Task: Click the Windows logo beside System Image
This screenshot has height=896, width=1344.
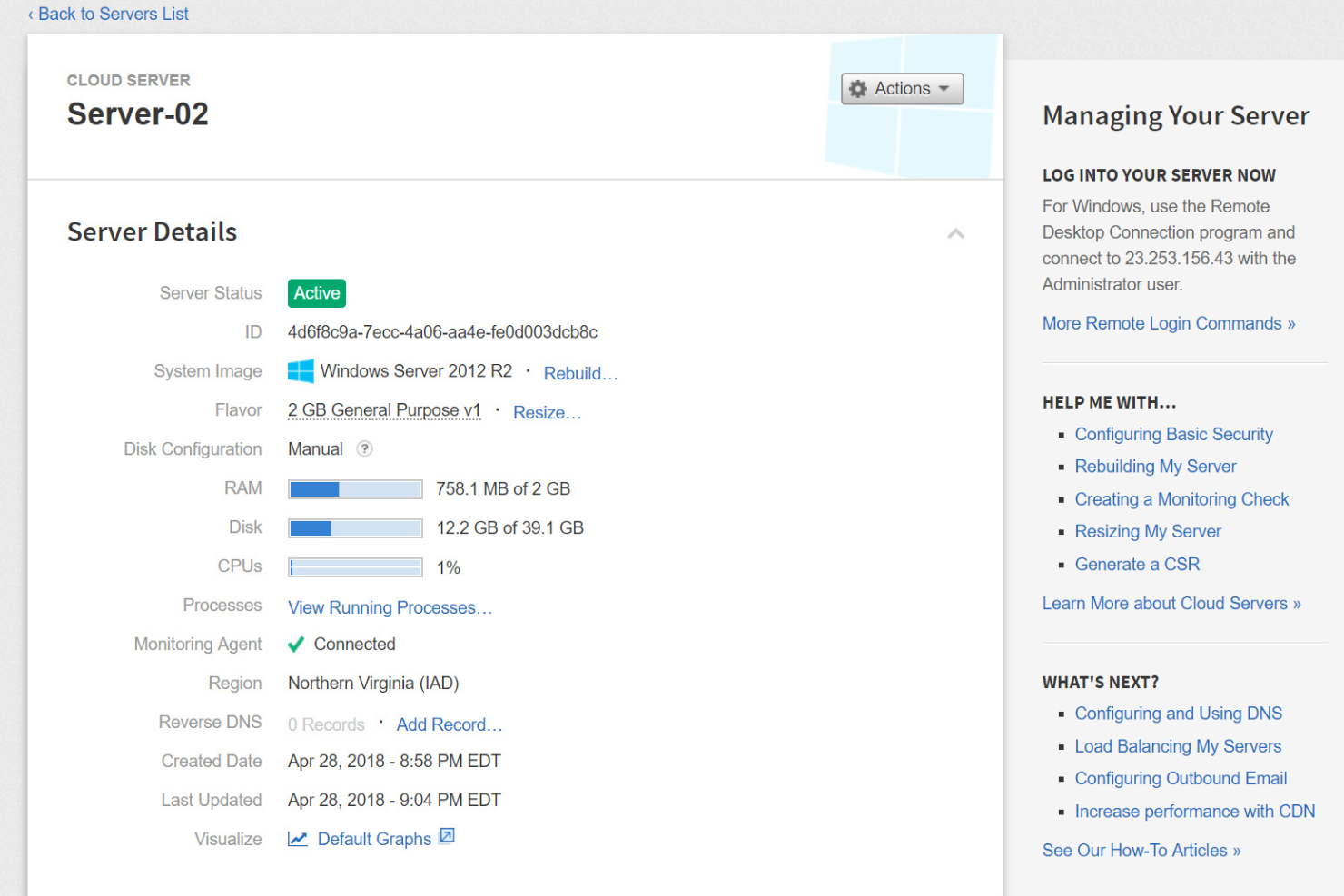Action: coord(300,370)
